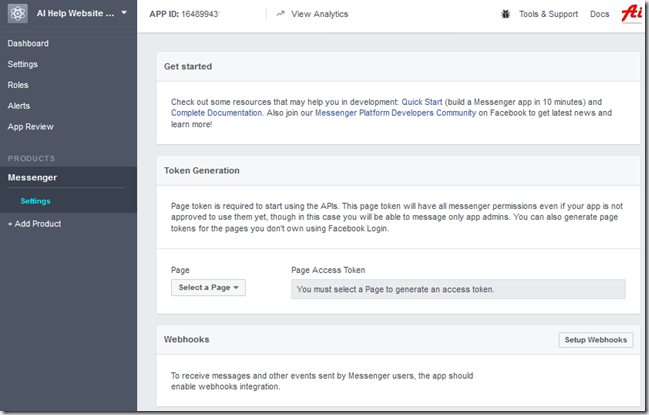Open App Review in the sidebar
This screenshot has height=415, width=649.
pyautogui.click(x=31, y=127)
